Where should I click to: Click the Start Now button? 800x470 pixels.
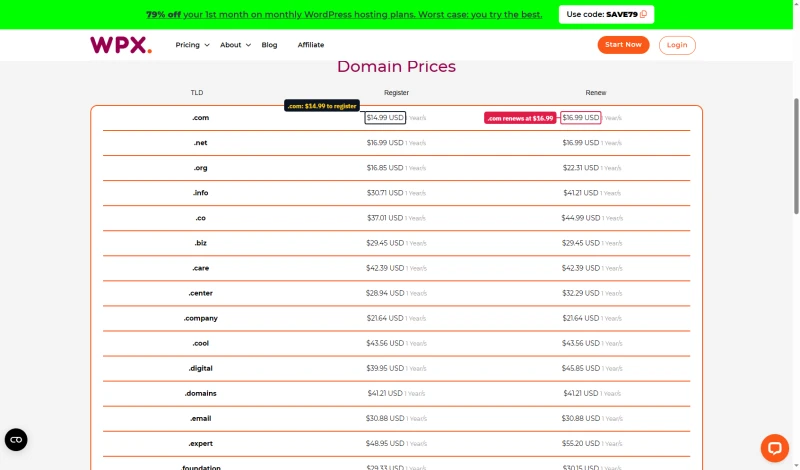click(x=623, y=45)
